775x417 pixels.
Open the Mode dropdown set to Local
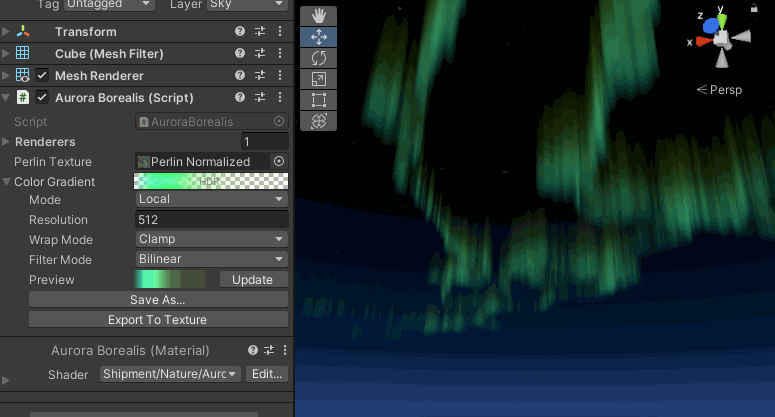(212, 199)
